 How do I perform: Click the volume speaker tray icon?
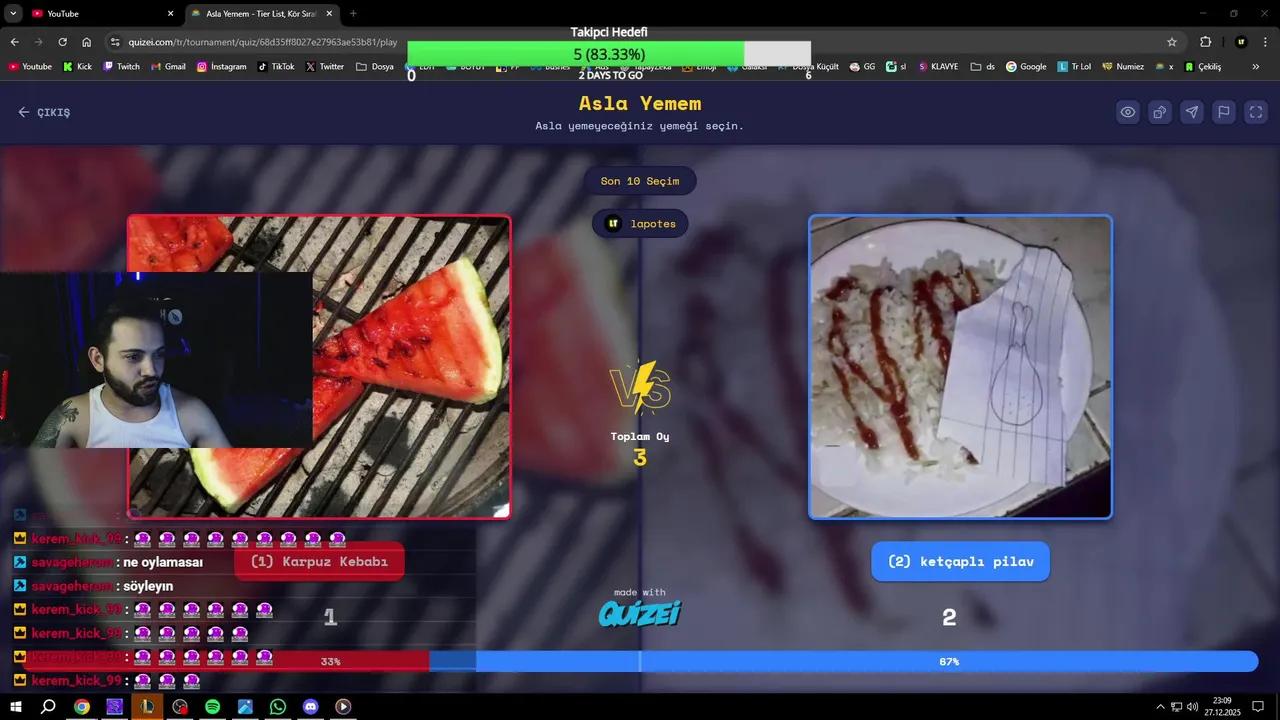point(1192,707)
